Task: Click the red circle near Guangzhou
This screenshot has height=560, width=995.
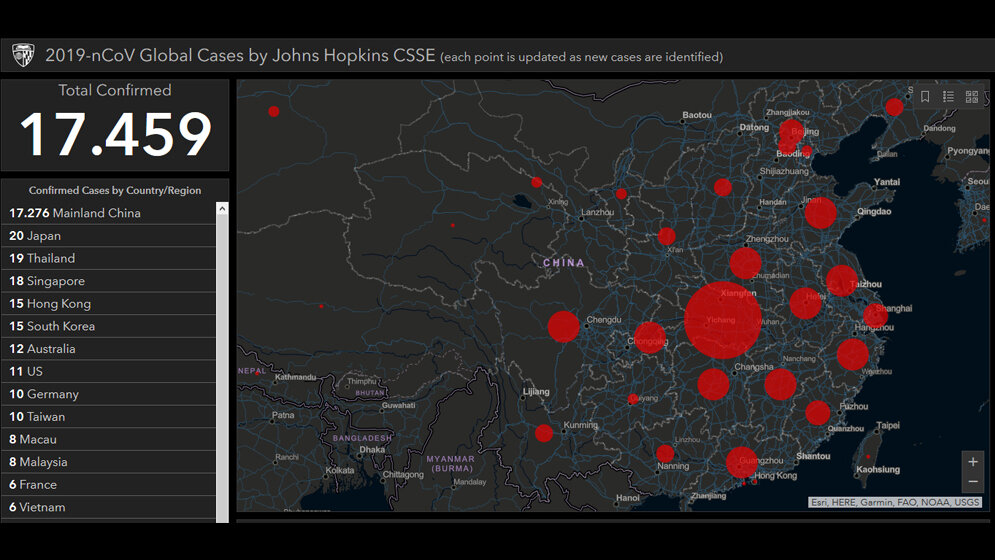Action: tap(742, 462)
